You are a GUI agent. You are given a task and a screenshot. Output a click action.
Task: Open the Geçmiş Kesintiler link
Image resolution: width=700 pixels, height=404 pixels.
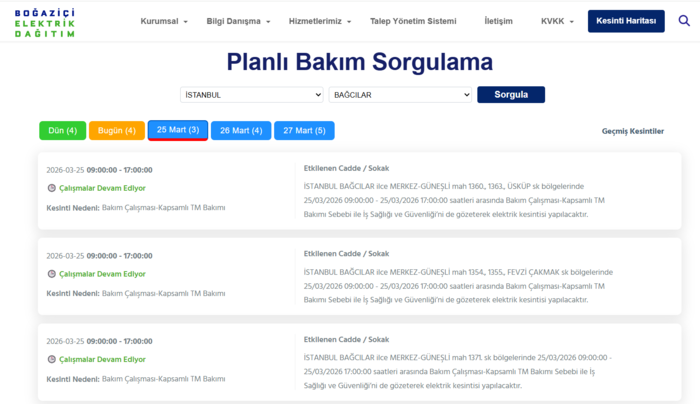pos(633,131)
